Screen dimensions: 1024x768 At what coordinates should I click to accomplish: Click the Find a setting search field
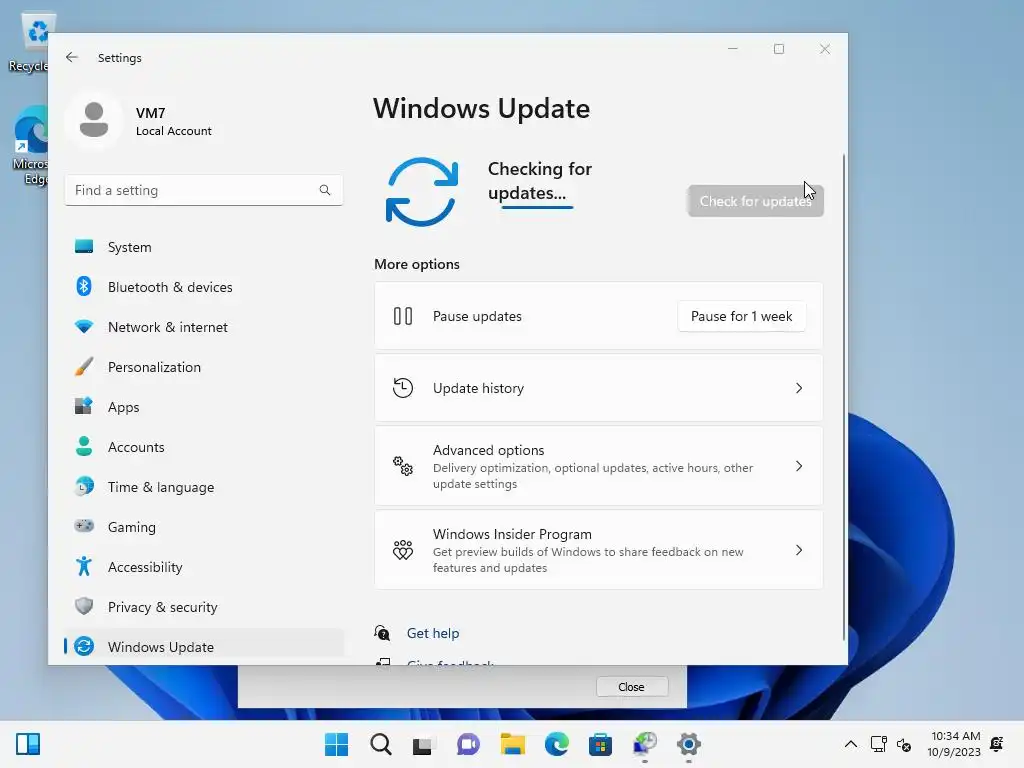pos(204,190)
